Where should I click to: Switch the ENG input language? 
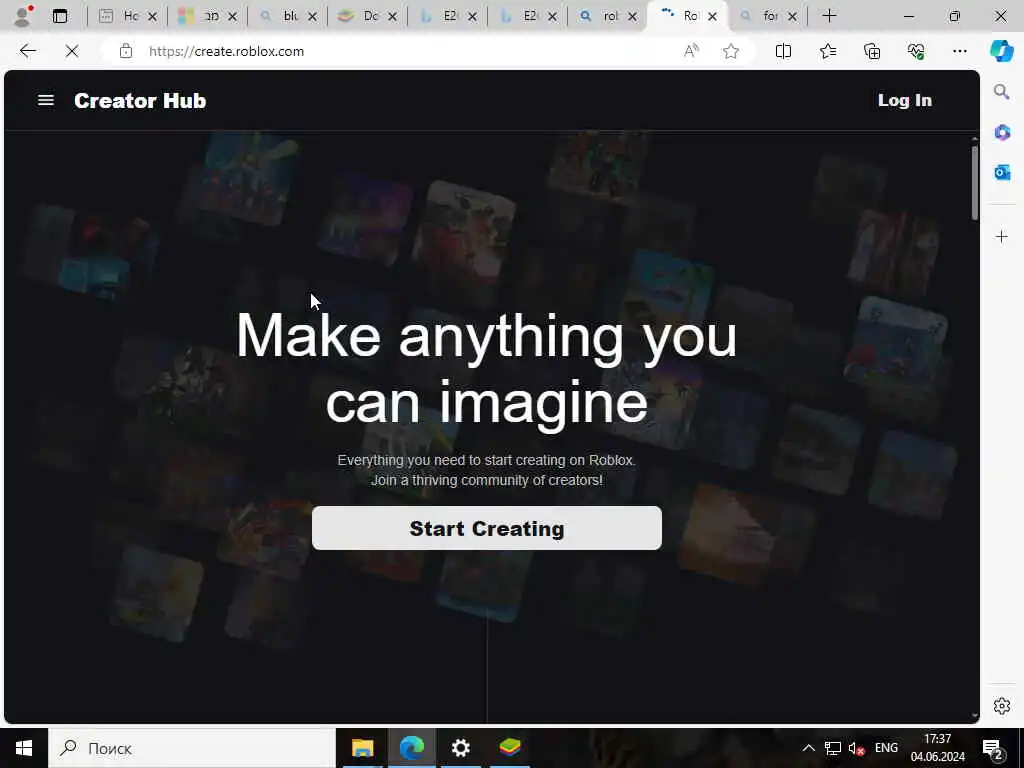click(886, 748)
